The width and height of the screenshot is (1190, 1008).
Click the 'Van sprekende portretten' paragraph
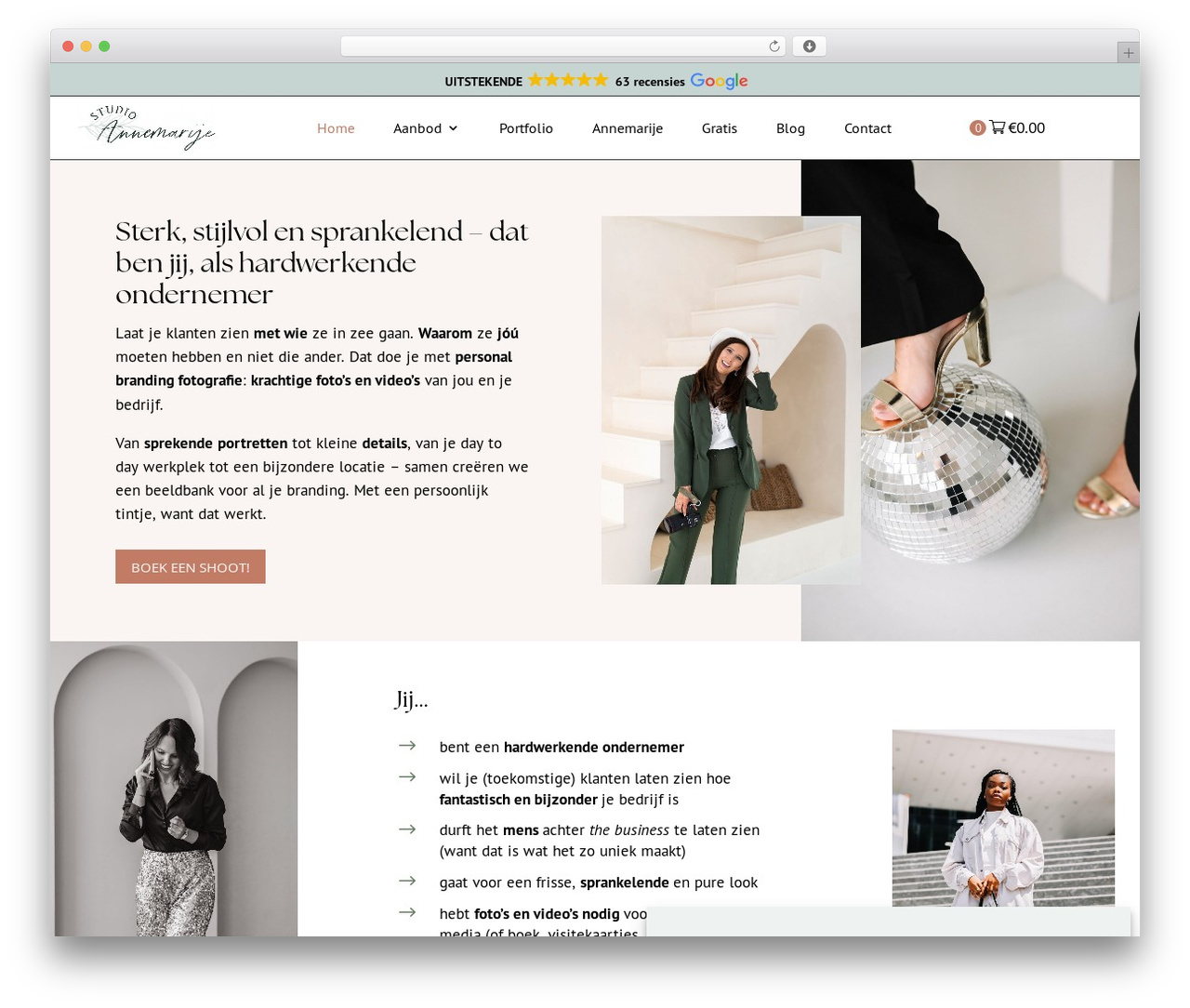(x=322, y=478)
